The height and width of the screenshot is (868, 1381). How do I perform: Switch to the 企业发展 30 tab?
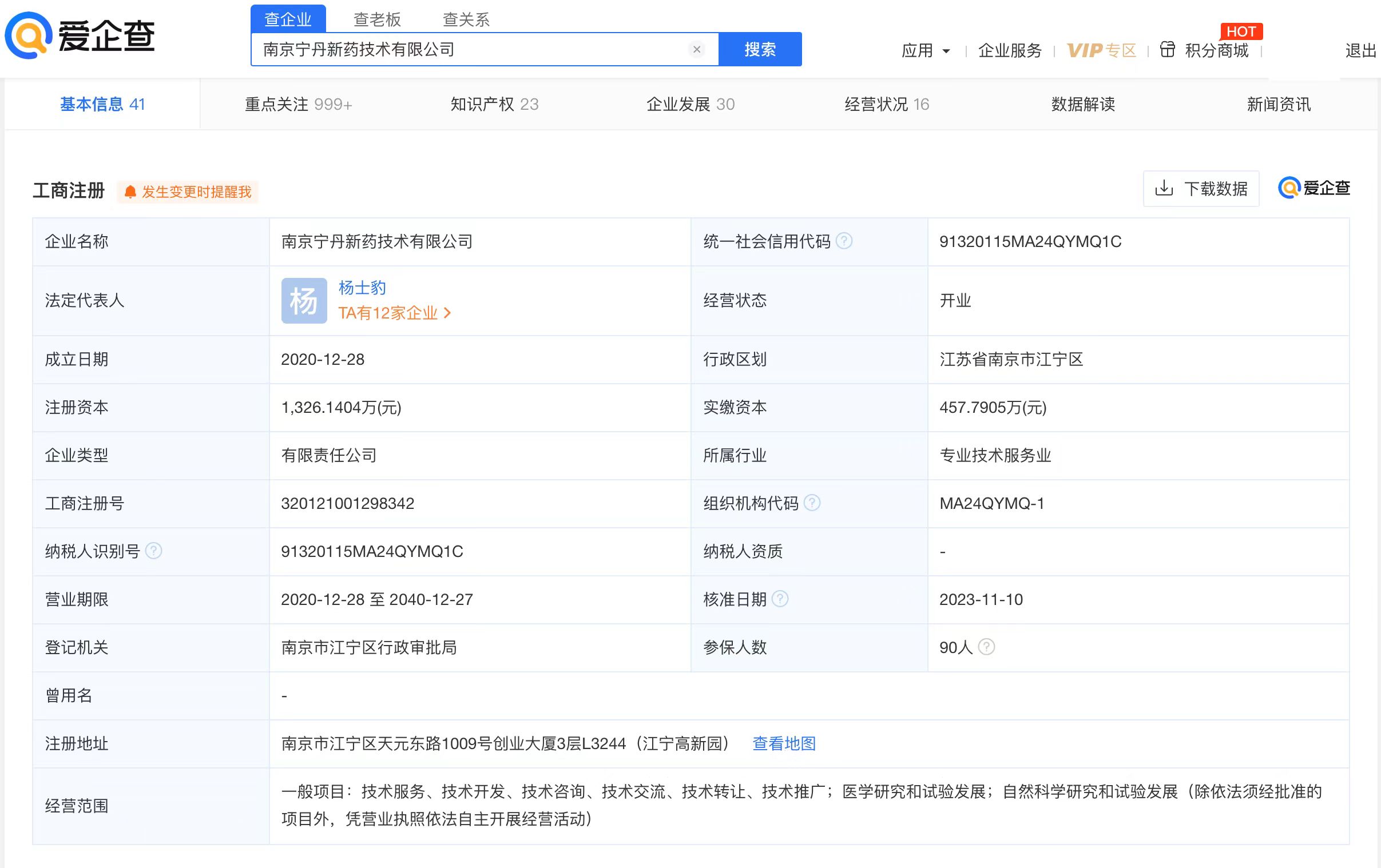pyautogui.click(x=690, y=104)
